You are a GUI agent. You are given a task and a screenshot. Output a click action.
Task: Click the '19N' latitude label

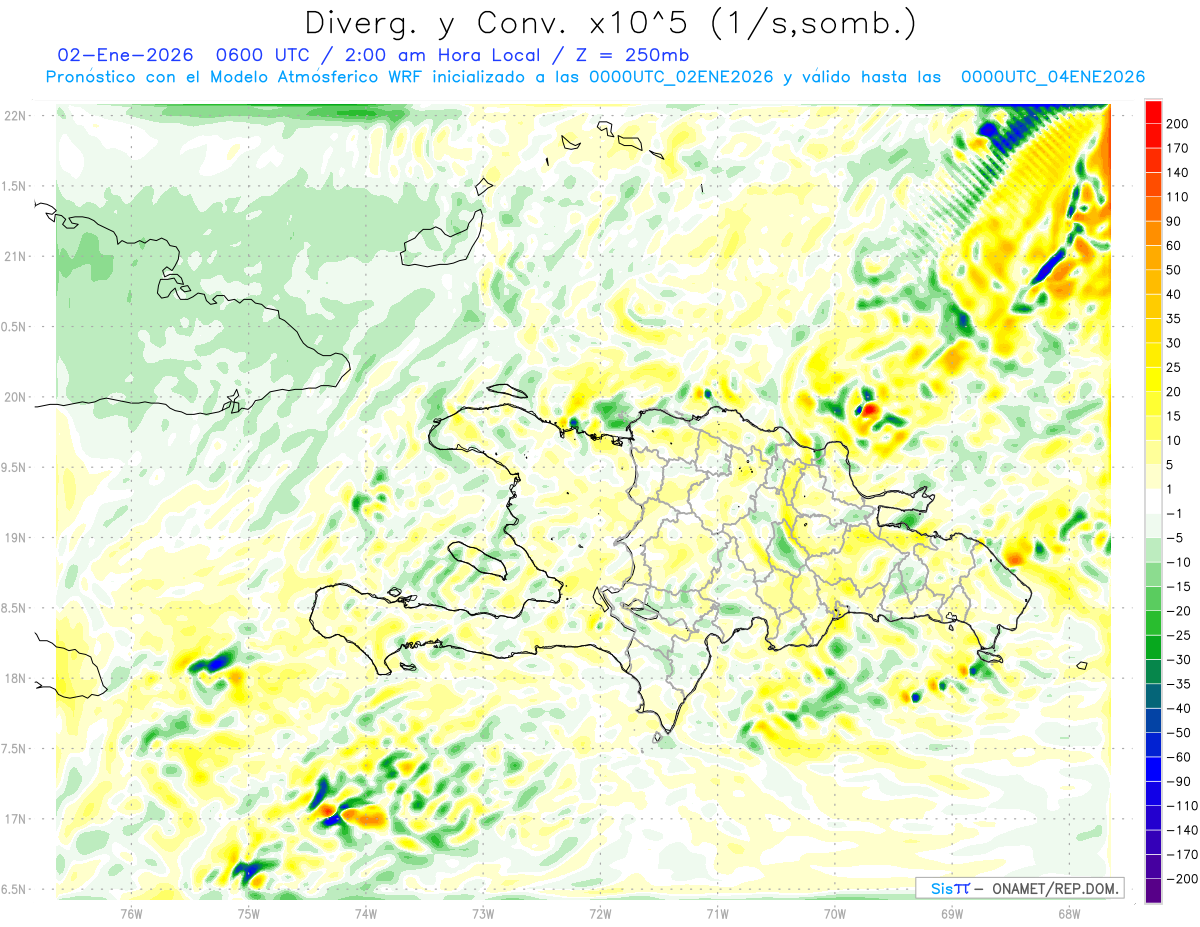(15, 538)
